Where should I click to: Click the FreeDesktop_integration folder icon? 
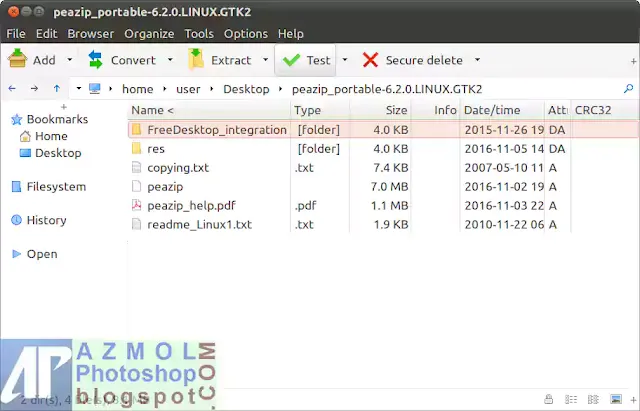pos(137,130)
